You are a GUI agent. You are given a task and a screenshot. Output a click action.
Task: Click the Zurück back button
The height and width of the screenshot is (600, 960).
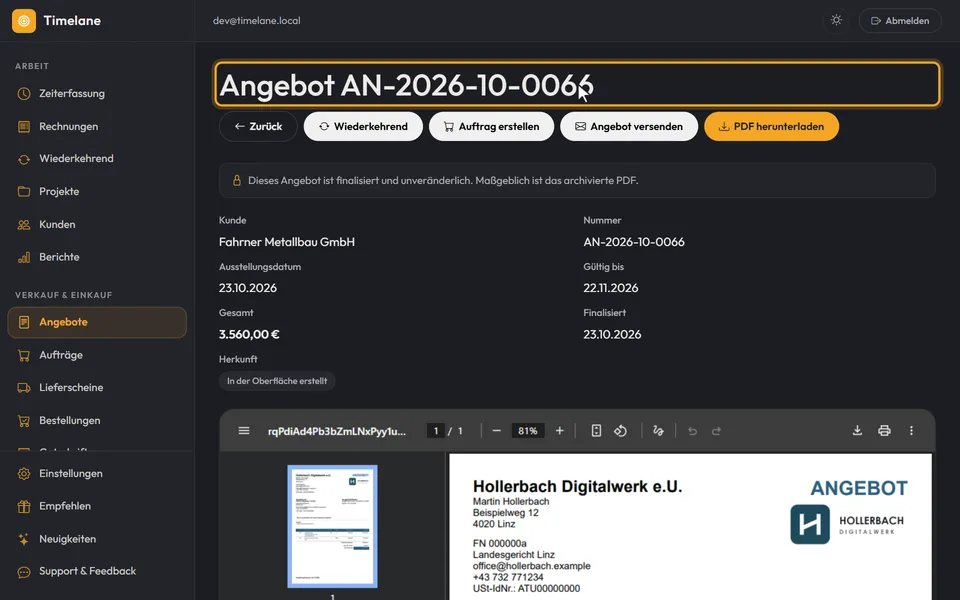click(x=258, y=127)
